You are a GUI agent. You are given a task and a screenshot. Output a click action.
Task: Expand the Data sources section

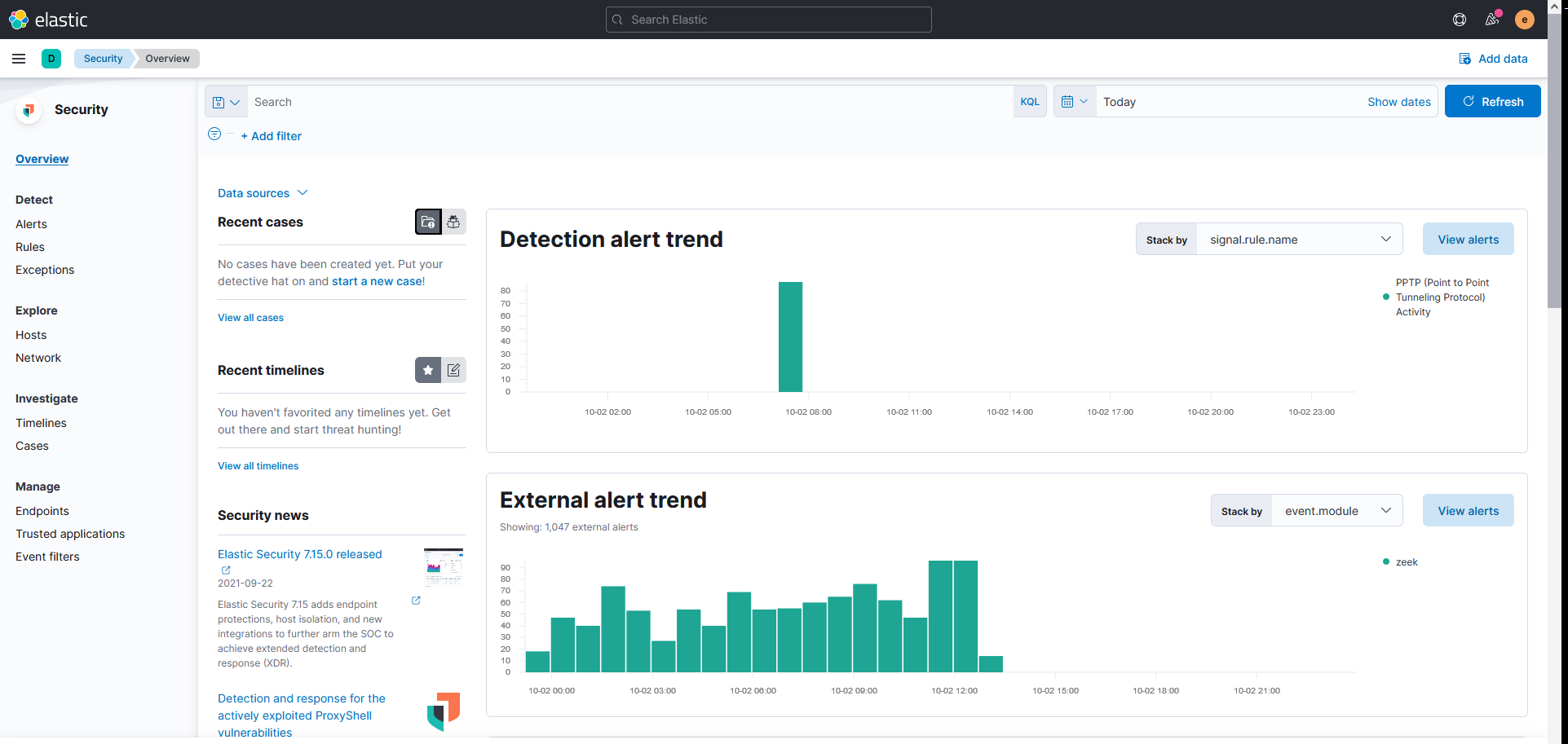point(263,192)
